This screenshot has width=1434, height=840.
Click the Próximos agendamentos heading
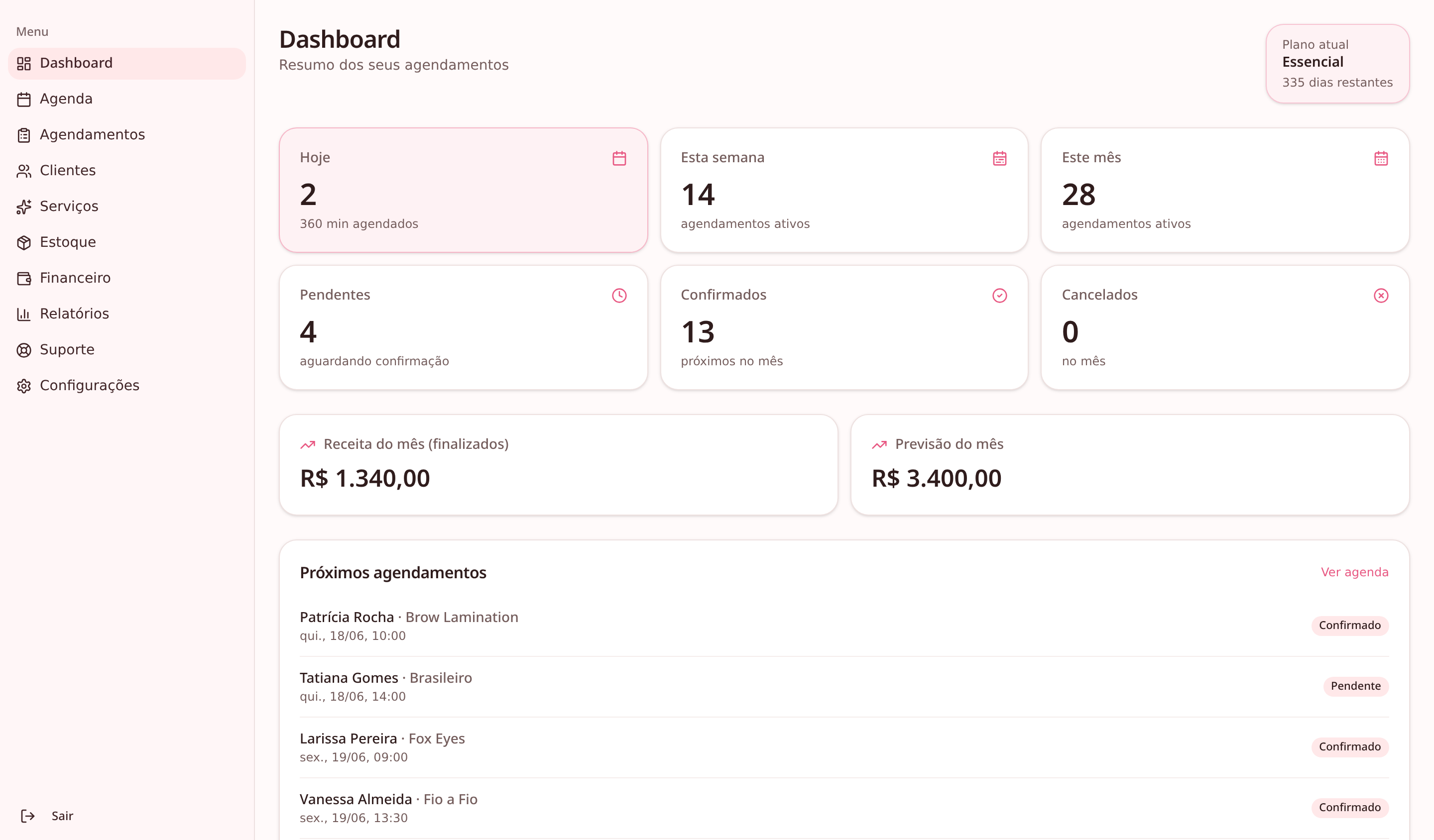point(393,573)
